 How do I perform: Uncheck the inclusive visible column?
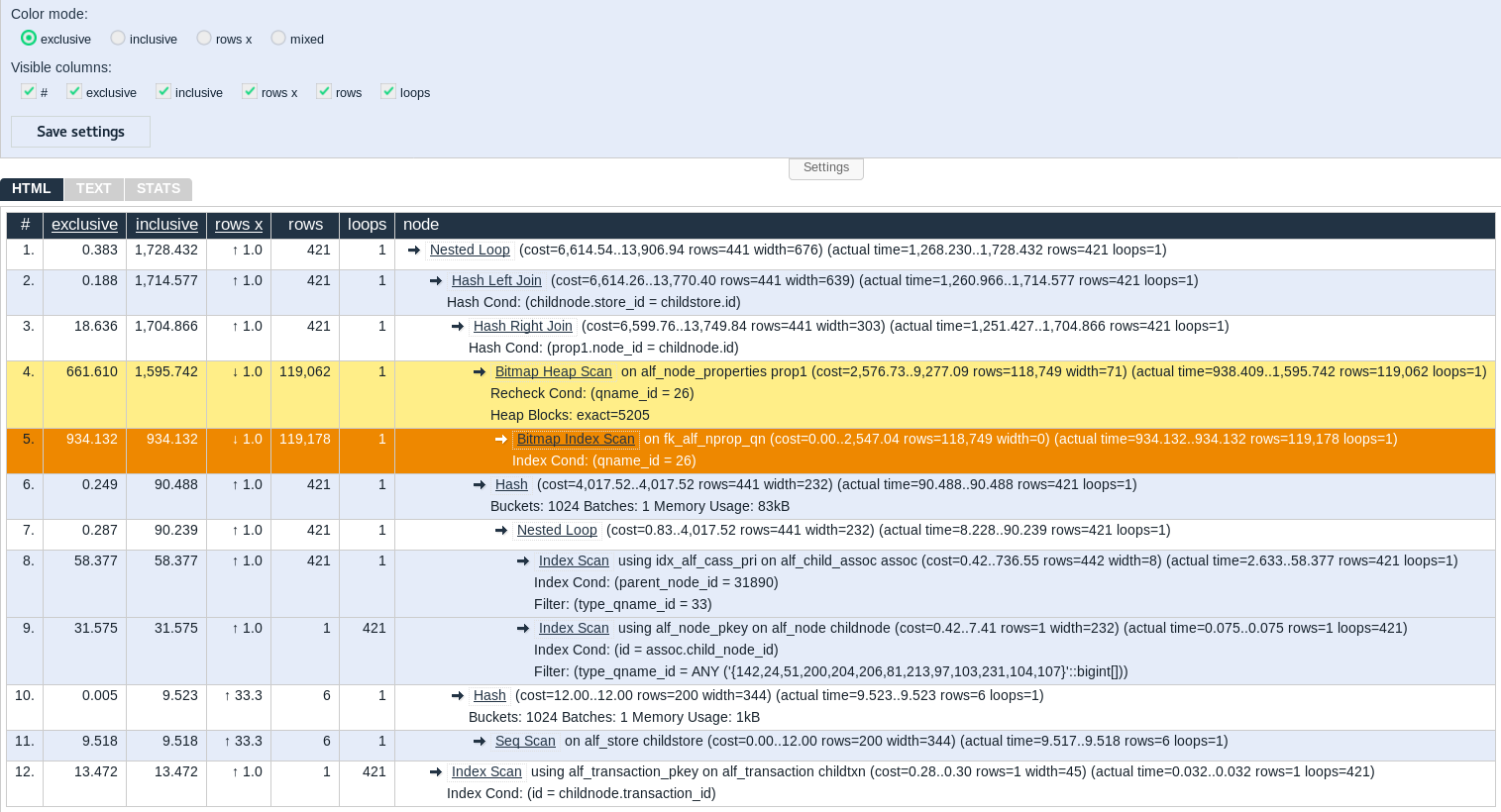(x=163, y=91)
